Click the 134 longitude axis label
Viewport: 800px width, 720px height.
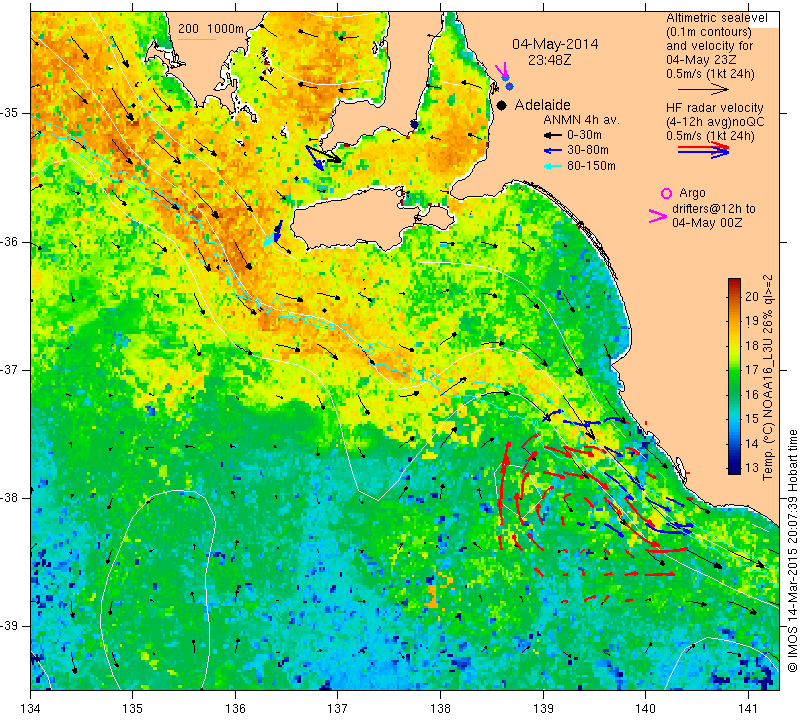[x=31, y=709]
